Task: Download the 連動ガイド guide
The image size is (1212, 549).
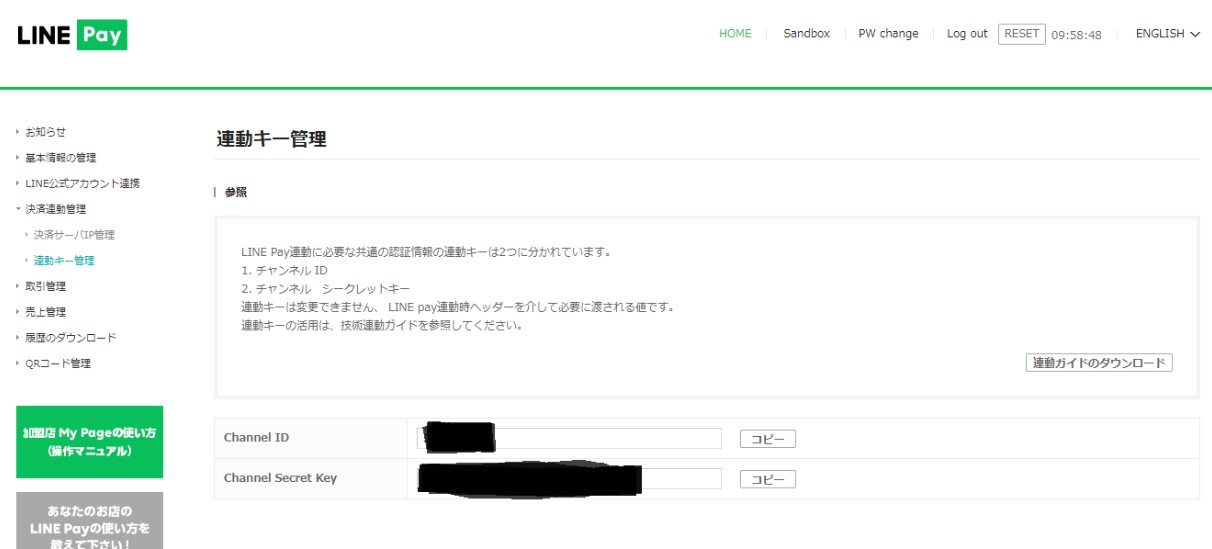Action: click(x=1099, y=363)
